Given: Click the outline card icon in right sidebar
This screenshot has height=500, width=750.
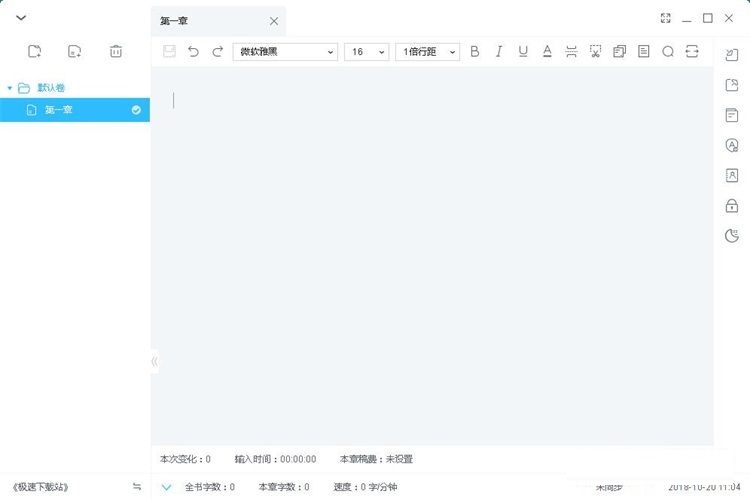Looking at the screenshot, I should [732, 115].
